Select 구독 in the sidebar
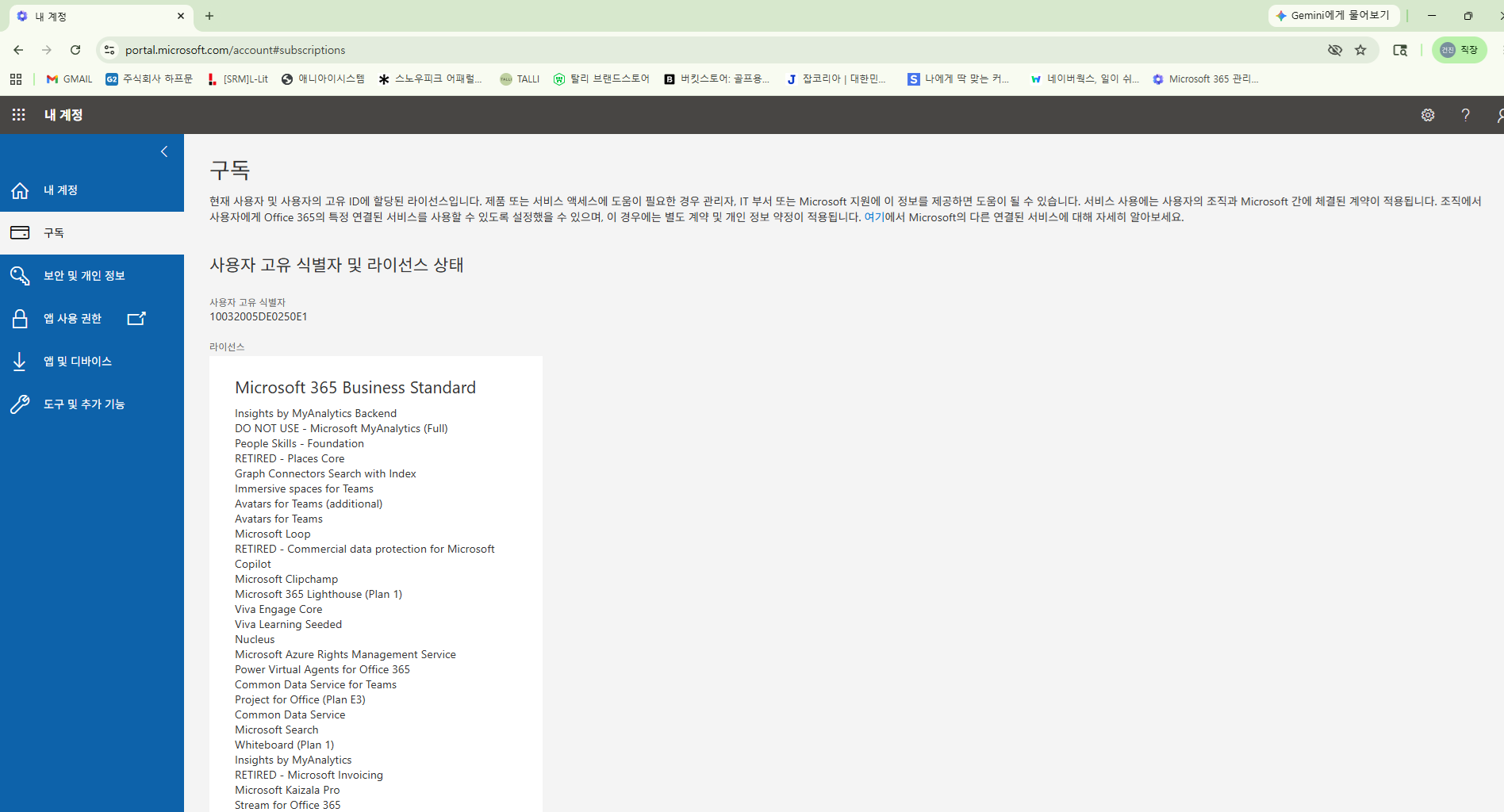Viewport: 1504px width, 812px height. (x=92, y=233)
